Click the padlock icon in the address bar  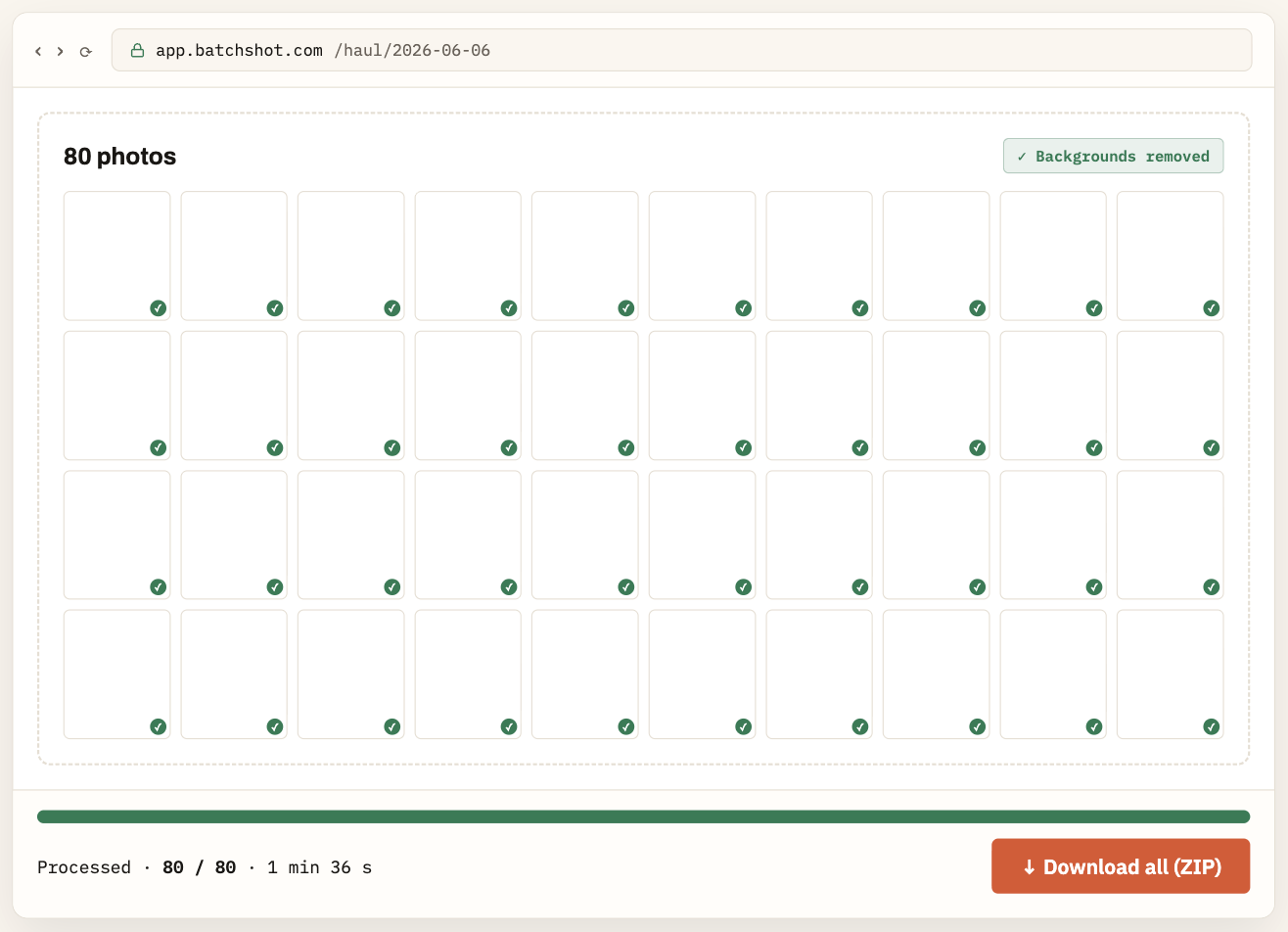pyautogui.click(x=138, y=50)
